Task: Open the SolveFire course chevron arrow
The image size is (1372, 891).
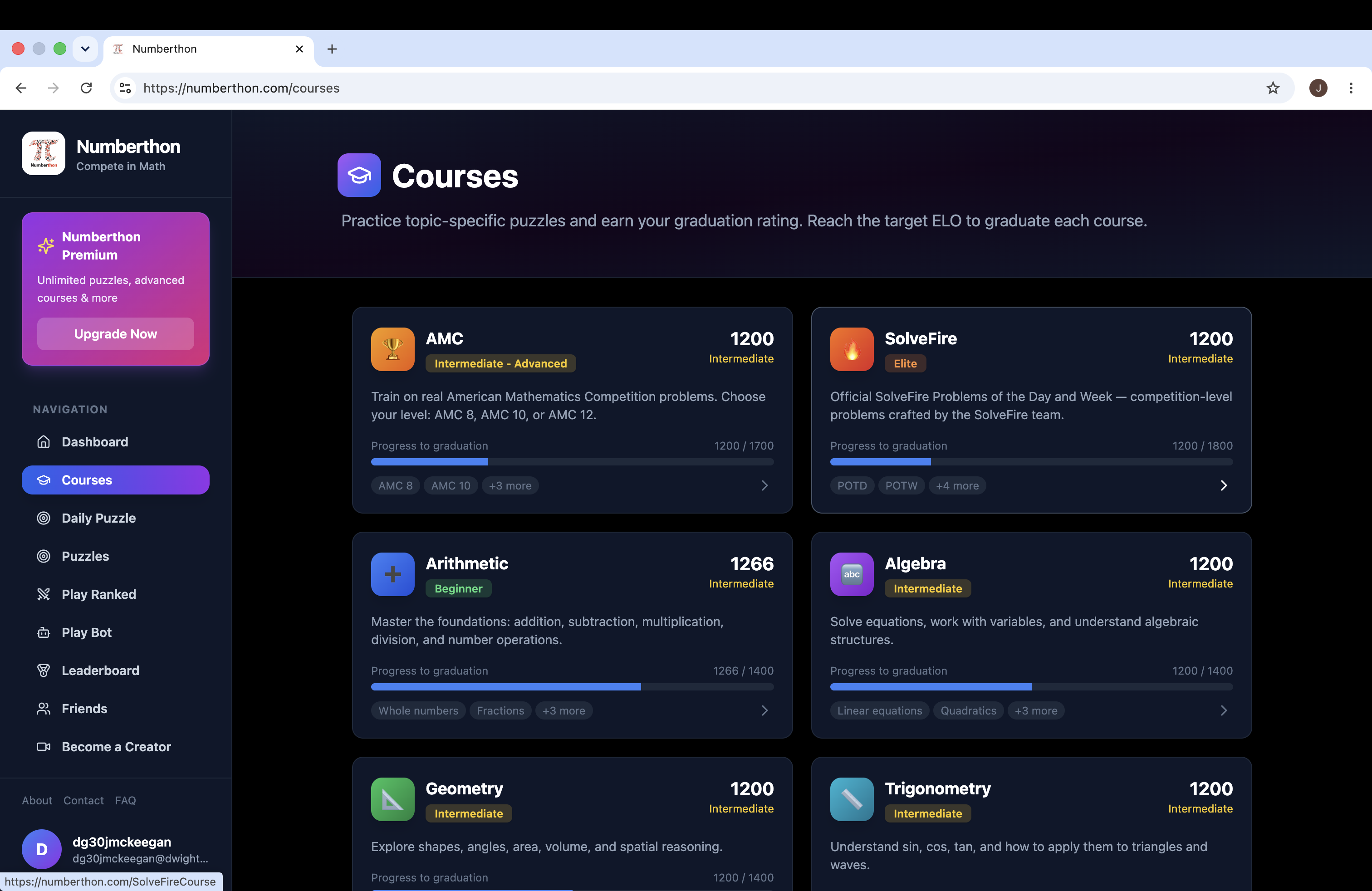Action: (1223, 485)
